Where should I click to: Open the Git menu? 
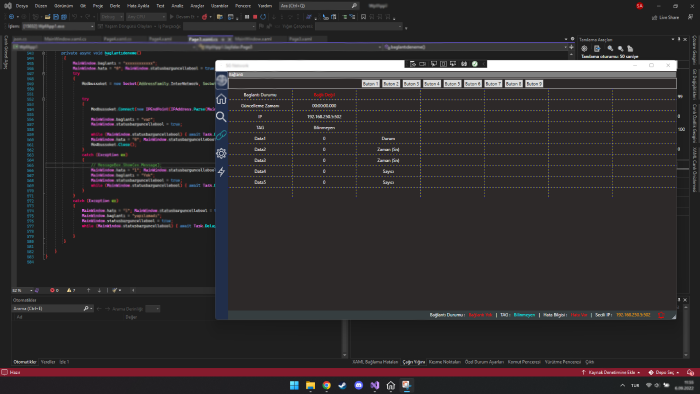tap(83, 6)
